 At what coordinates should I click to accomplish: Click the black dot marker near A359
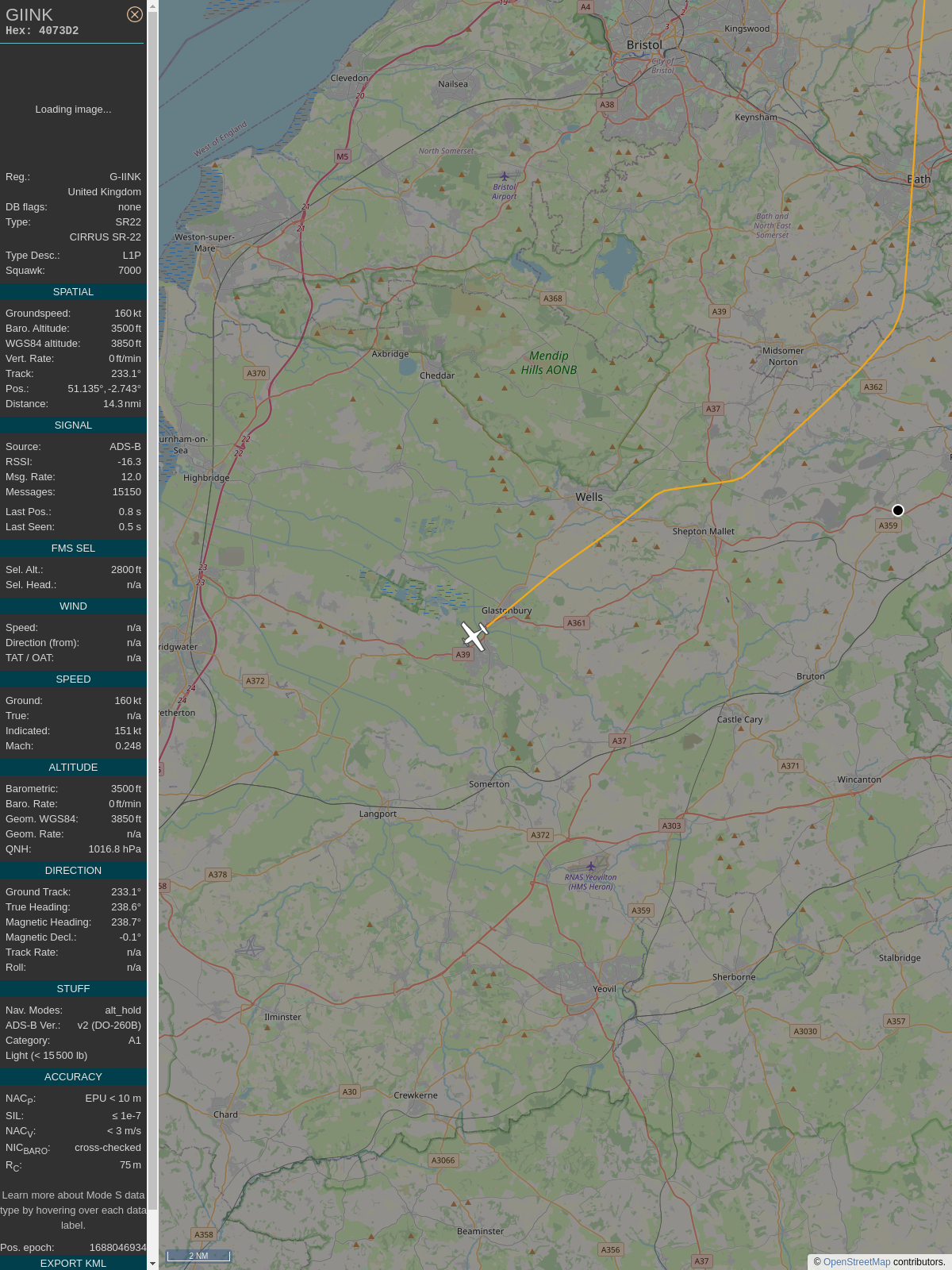click(x=898, y=510)
